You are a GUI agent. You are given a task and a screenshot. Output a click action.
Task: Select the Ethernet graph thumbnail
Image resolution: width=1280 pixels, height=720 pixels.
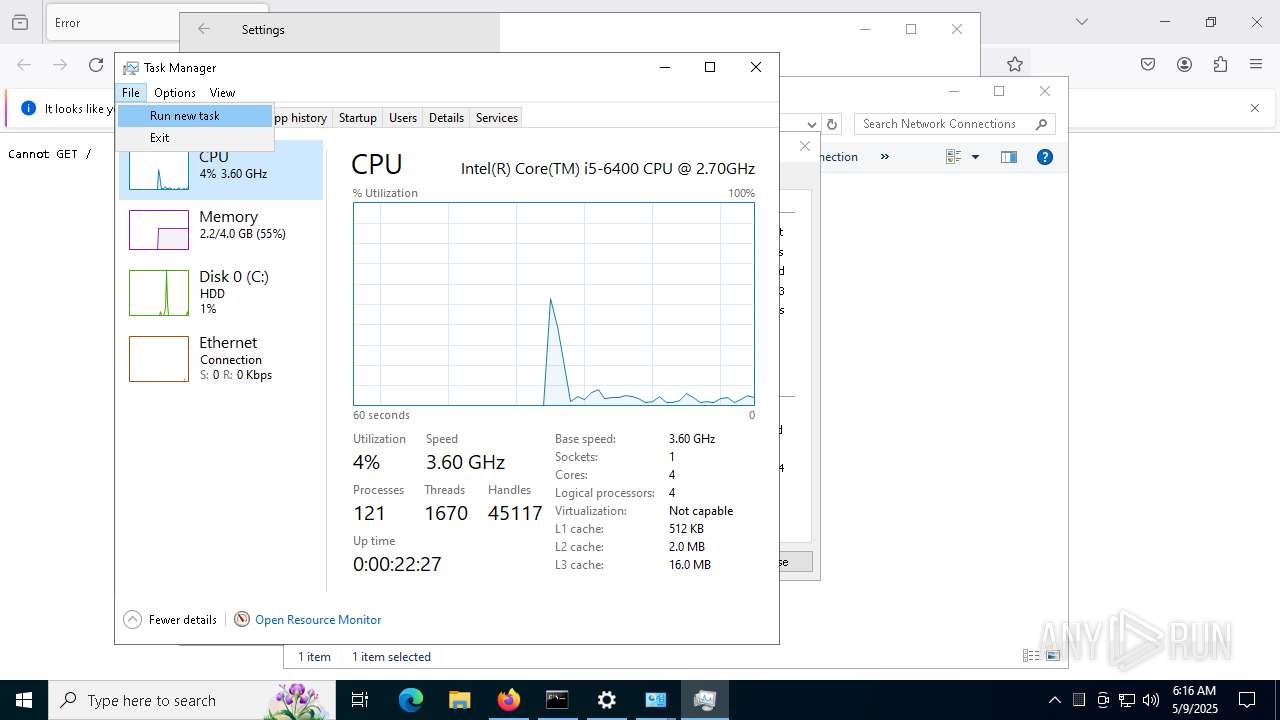pos(159,359)
